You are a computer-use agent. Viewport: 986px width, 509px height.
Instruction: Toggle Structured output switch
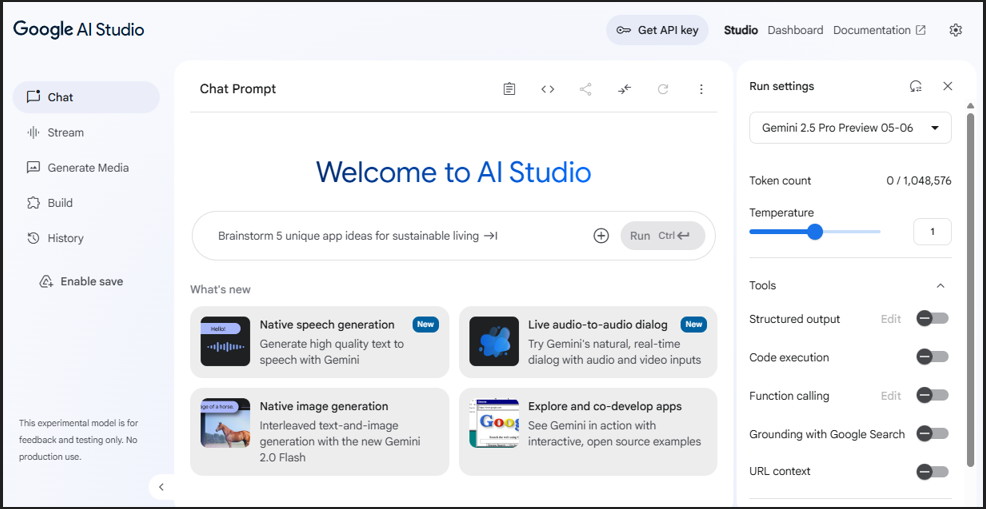point(932,318)
